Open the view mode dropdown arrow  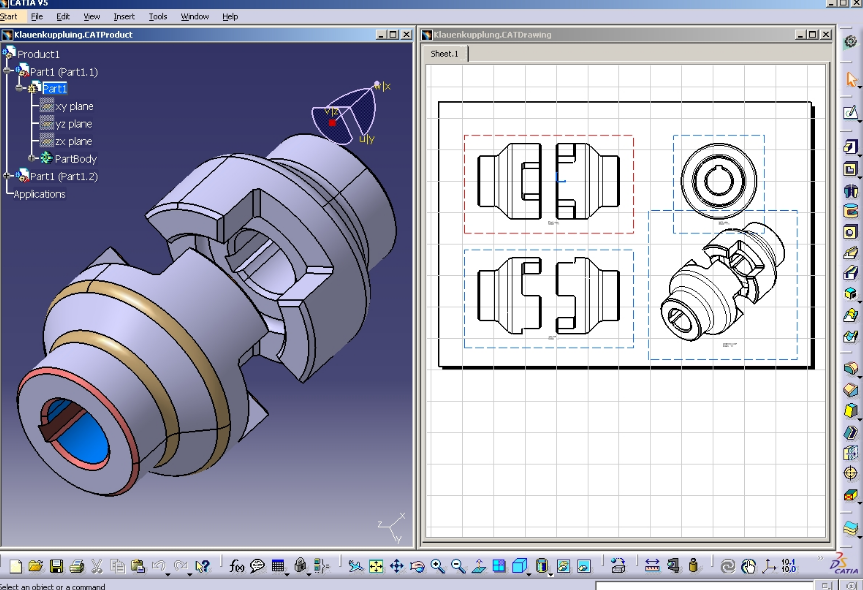coord(551,572)
